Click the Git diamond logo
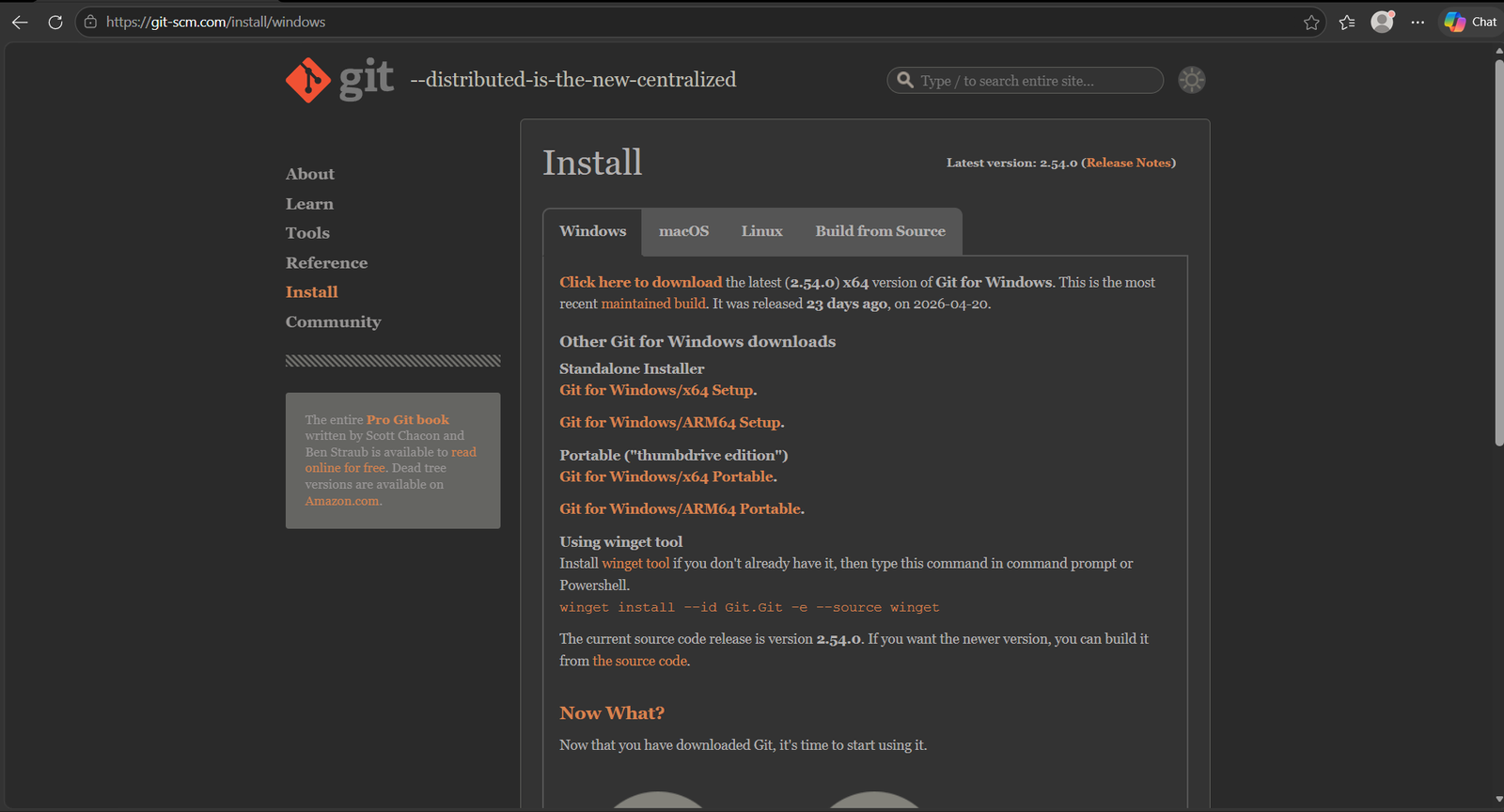The image size is (1504, 812). (x=308, y=80)
